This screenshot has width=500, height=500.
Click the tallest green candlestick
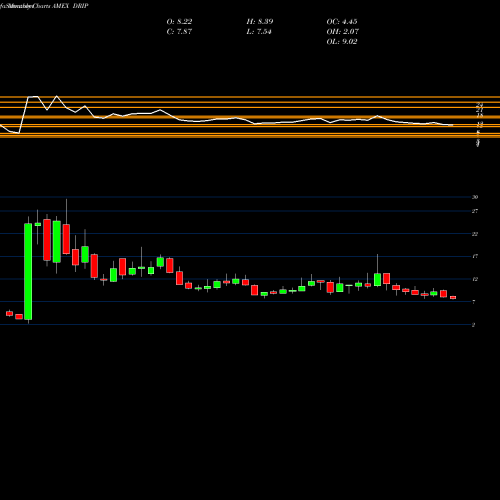click(x=28, y=272)
